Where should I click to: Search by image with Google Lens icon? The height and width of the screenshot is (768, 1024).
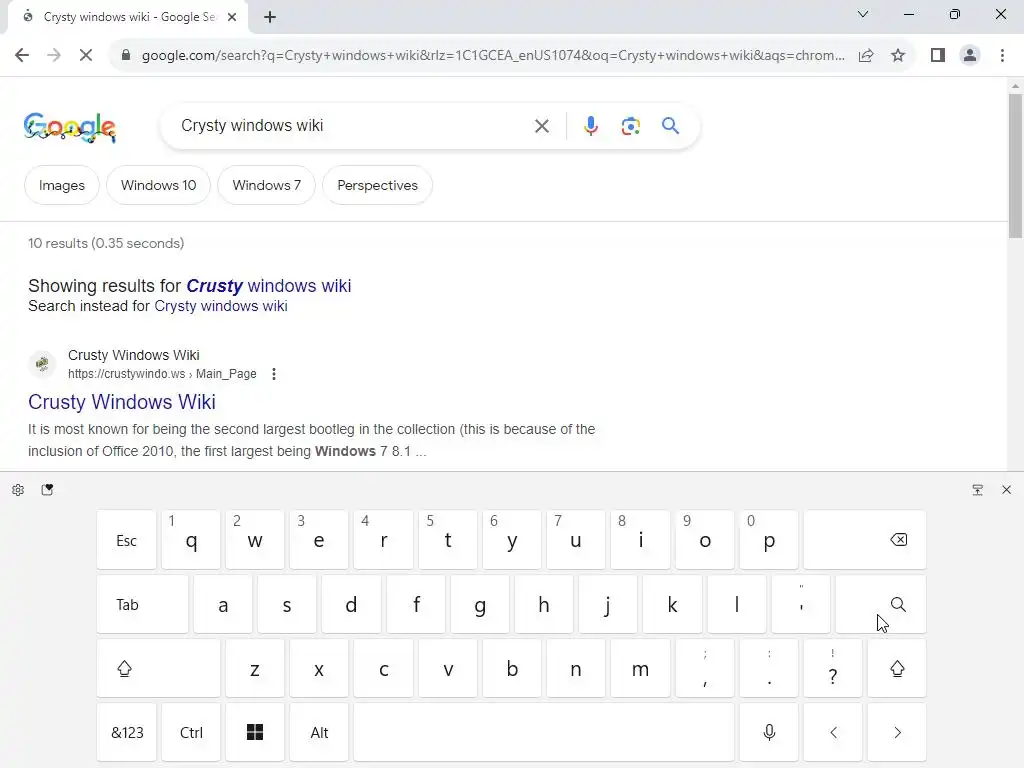tap(630, 126)
